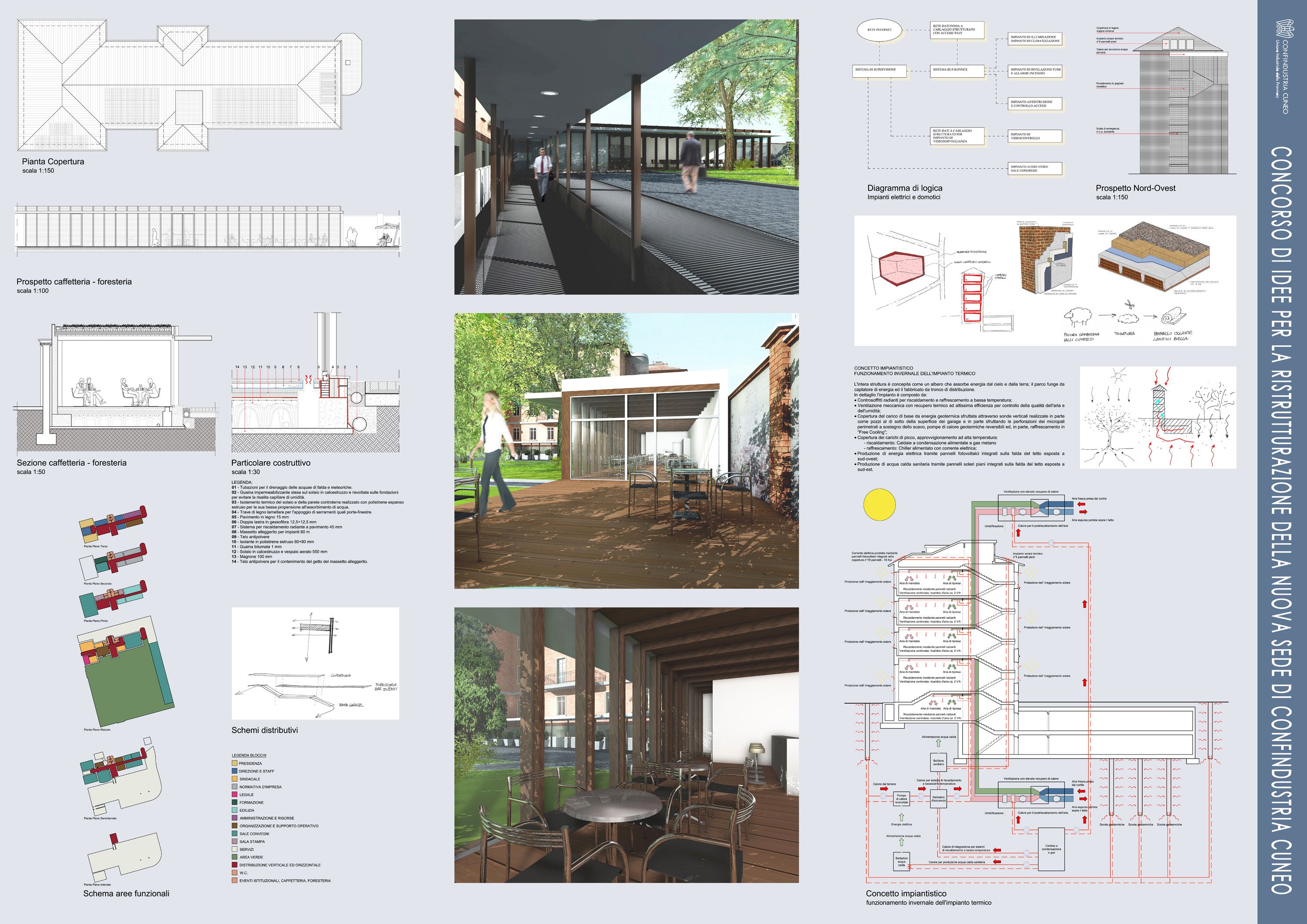Click the RETE DATI/FONIA A CABLAGGIO STRUTTURATO box
1307x924 pixels.
pos(957,30)
